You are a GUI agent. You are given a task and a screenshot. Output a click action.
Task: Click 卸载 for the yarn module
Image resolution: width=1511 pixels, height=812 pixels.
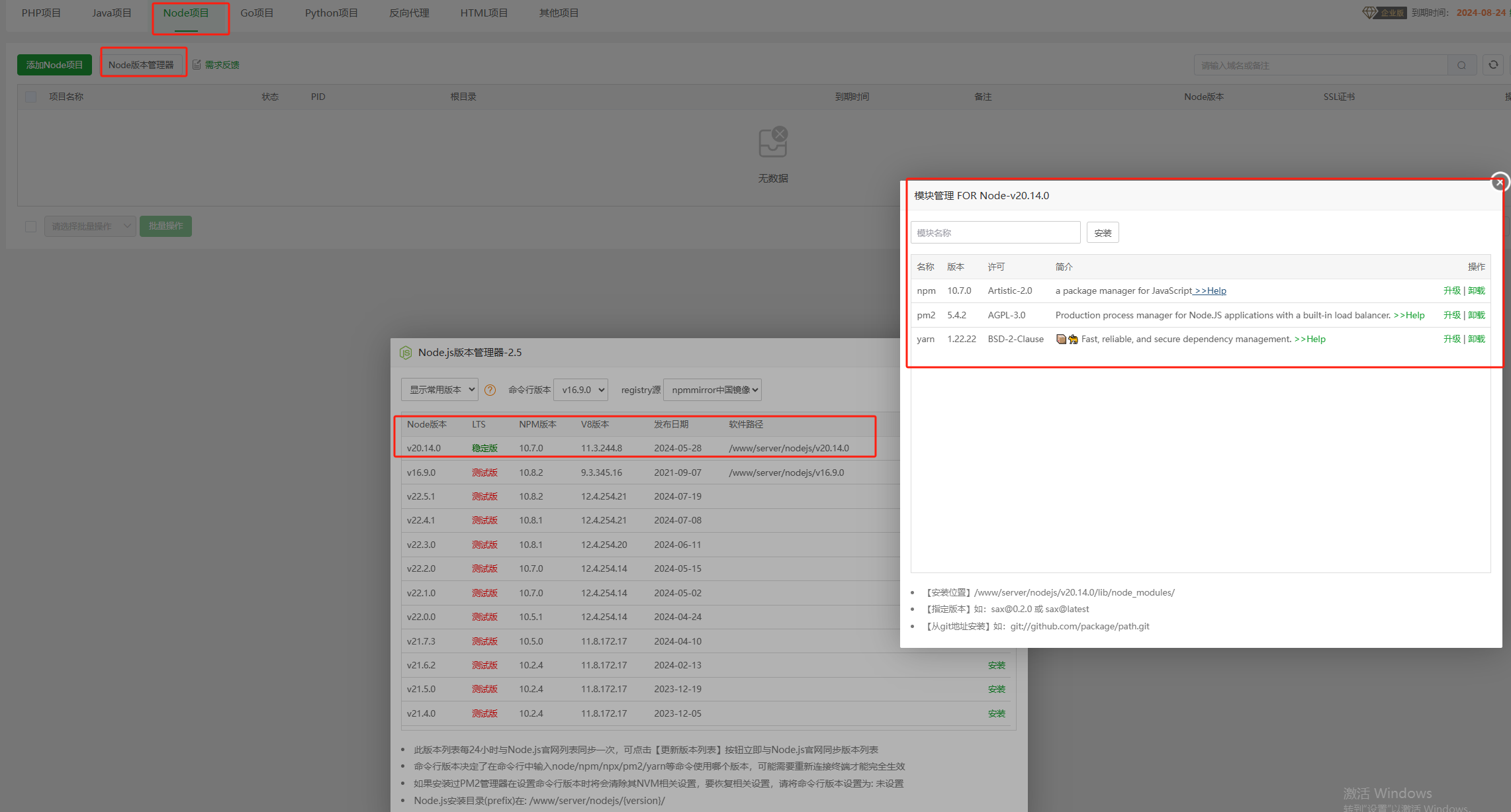(x=1477, y=339)
